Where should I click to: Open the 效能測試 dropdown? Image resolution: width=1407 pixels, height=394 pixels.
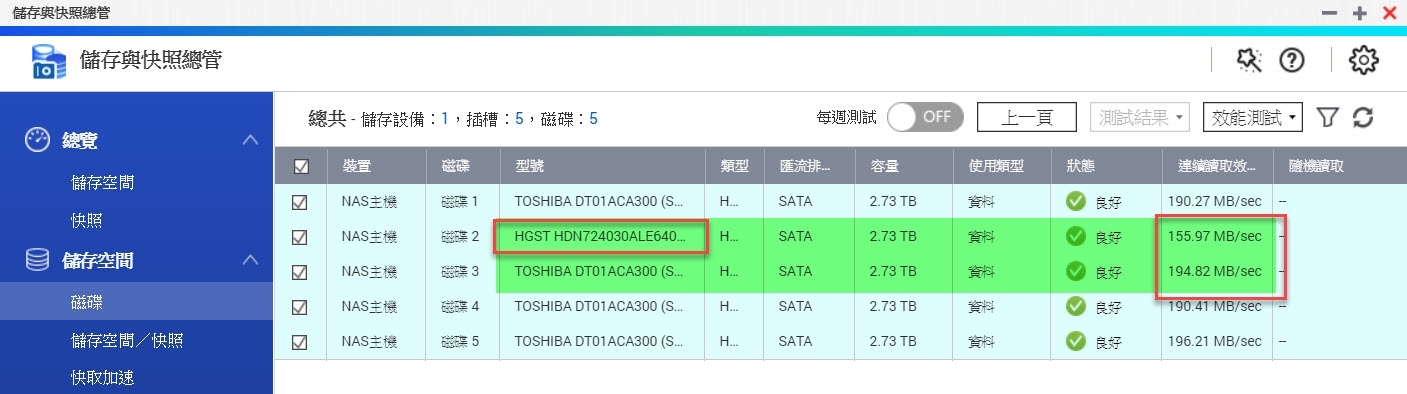pyautogui.click(x=1252, y=118)
